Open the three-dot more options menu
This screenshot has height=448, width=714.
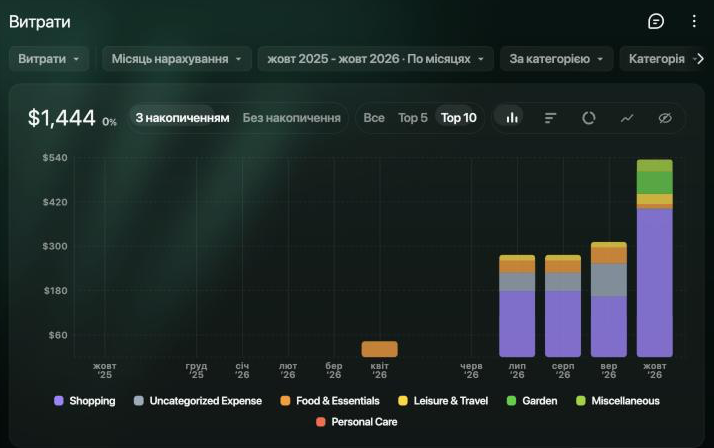(x=694, y=21)
